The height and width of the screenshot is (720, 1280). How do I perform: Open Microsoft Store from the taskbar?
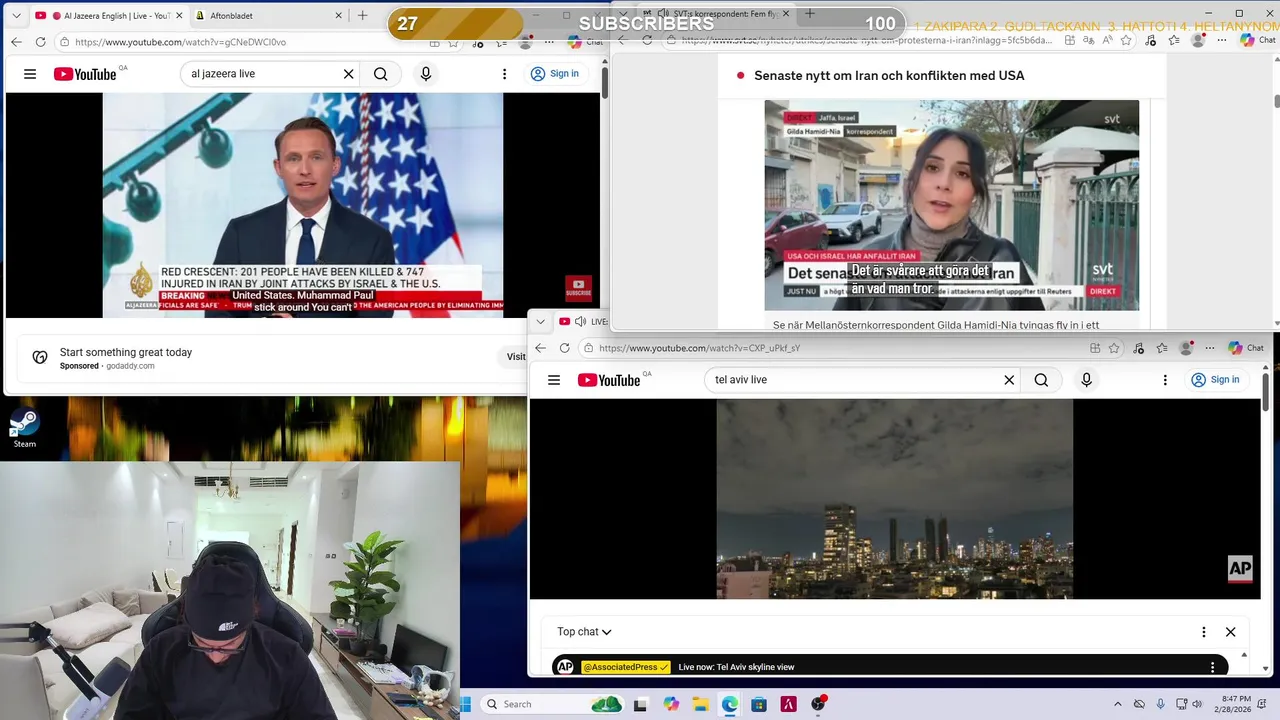[x=759, y=704]
